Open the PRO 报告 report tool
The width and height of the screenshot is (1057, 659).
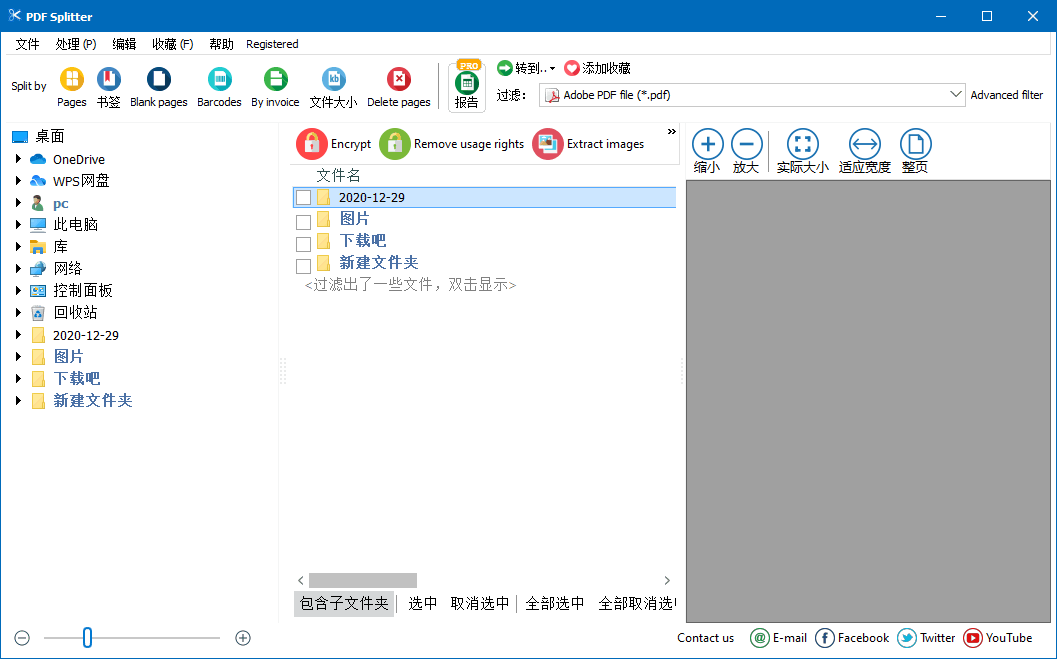pyautogui.click(x=466, y=86)
